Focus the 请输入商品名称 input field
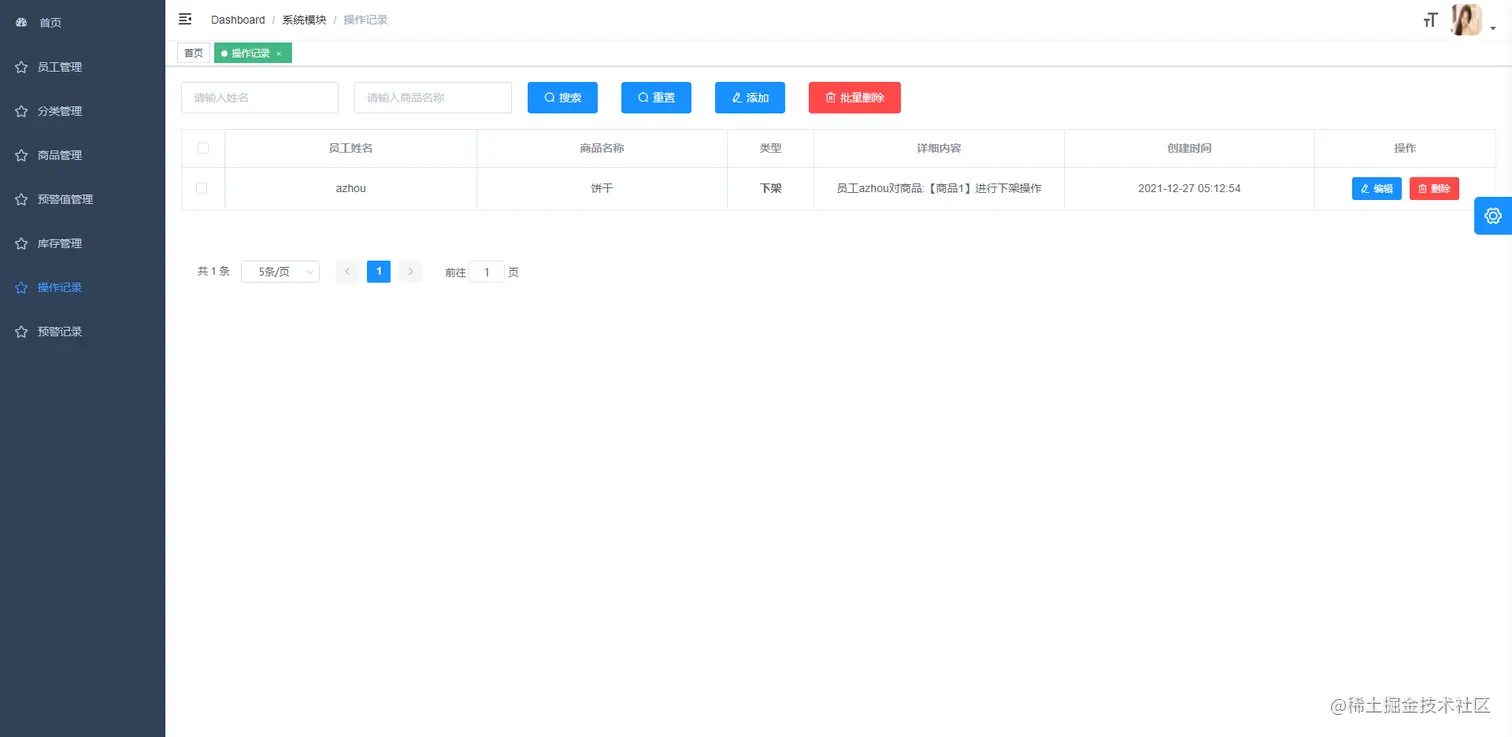1512x737 pixels. click(433, 98)
